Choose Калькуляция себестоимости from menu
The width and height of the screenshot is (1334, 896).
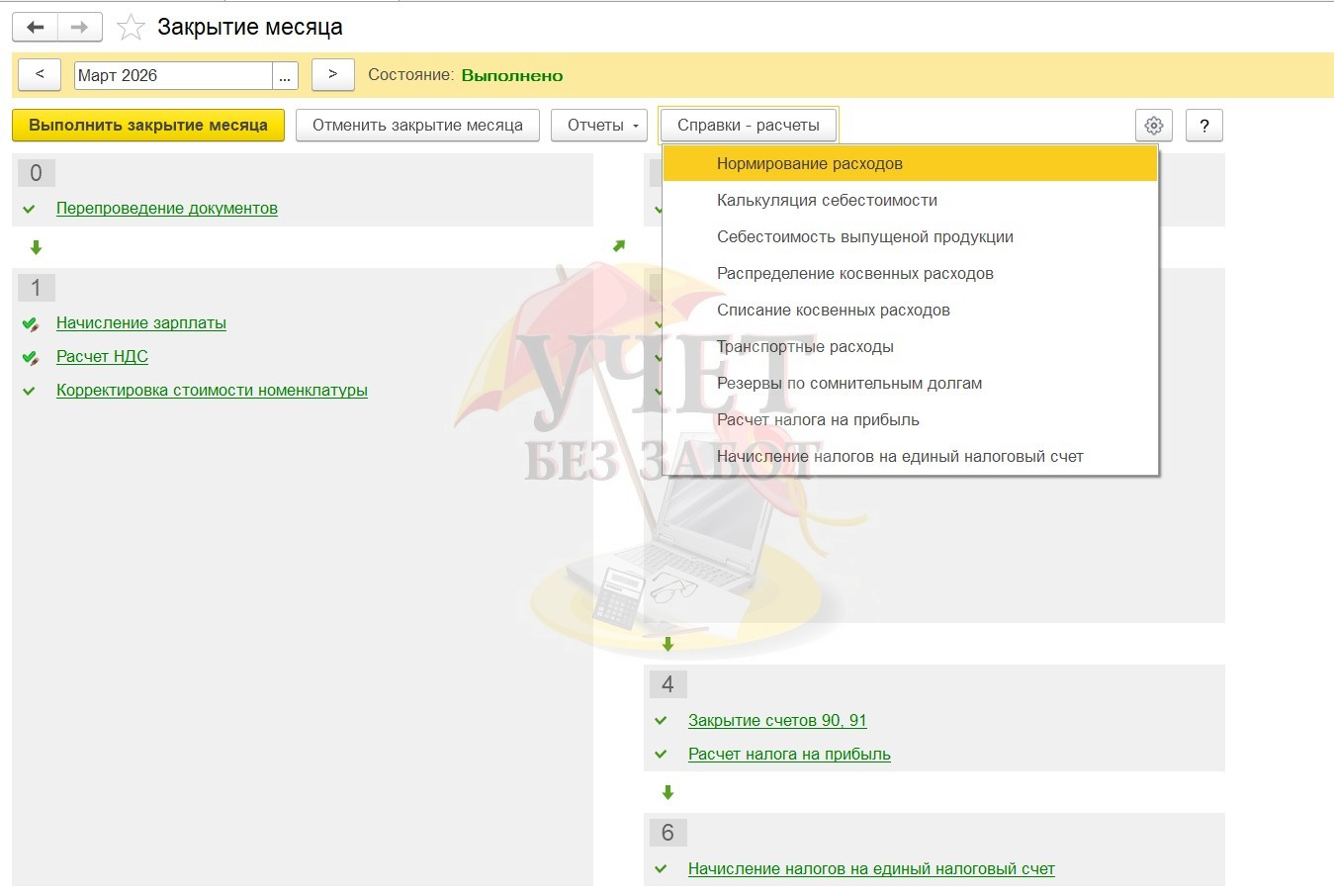[x=827, y=201]
